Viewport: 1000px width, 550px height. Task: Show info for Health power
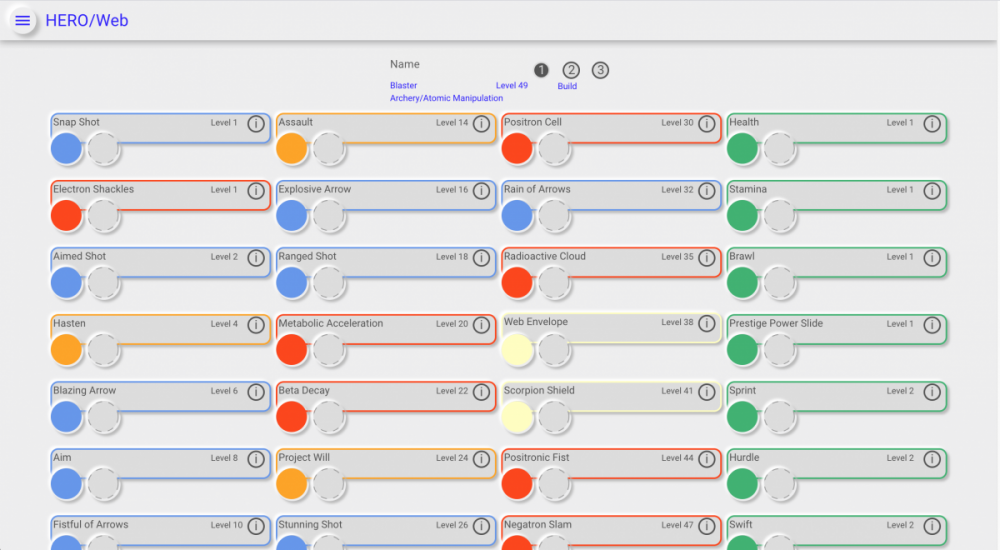(x=932, y=124)
